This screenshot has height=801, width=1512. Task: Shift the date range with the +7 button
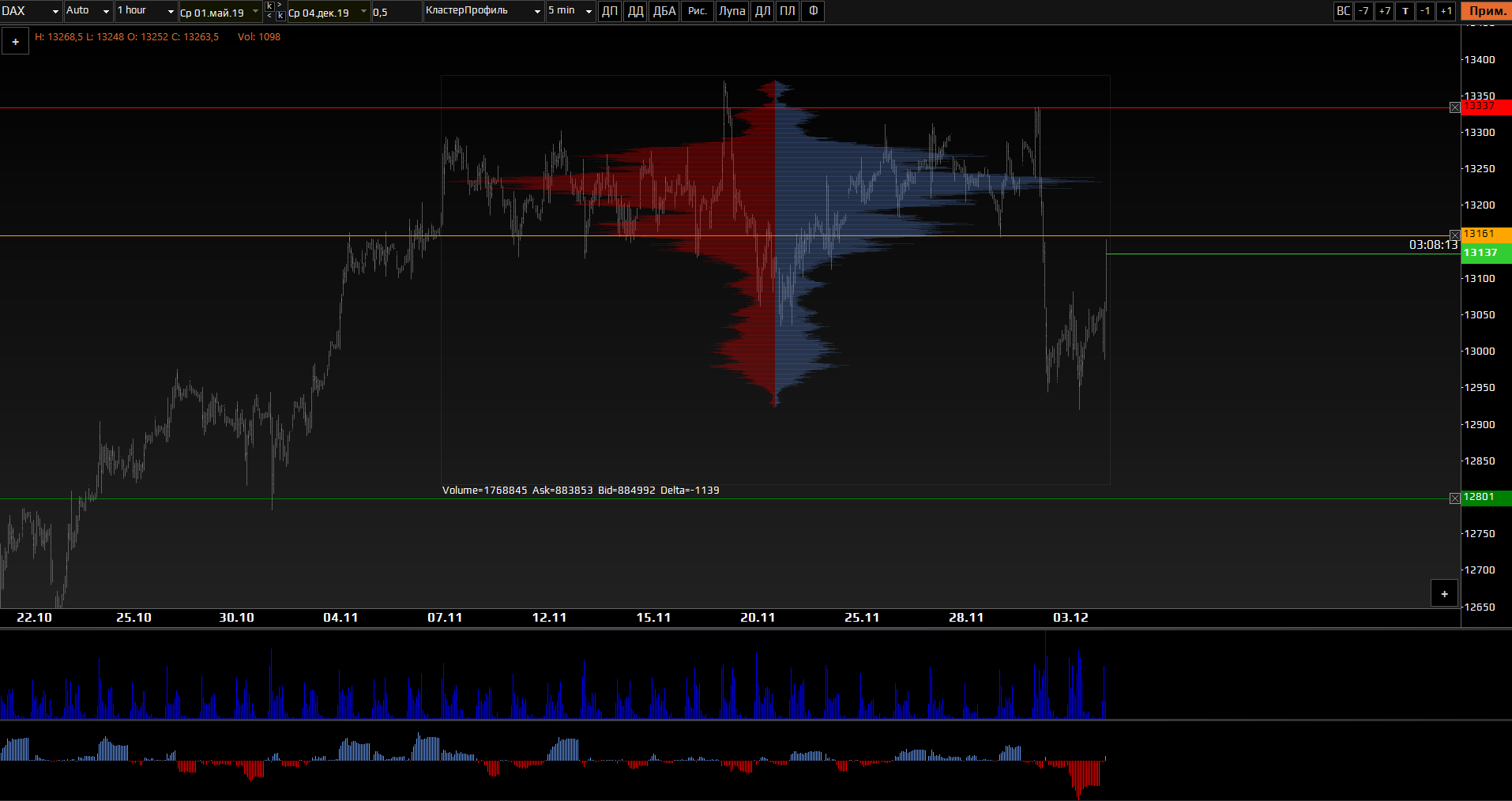point(1384,11)
